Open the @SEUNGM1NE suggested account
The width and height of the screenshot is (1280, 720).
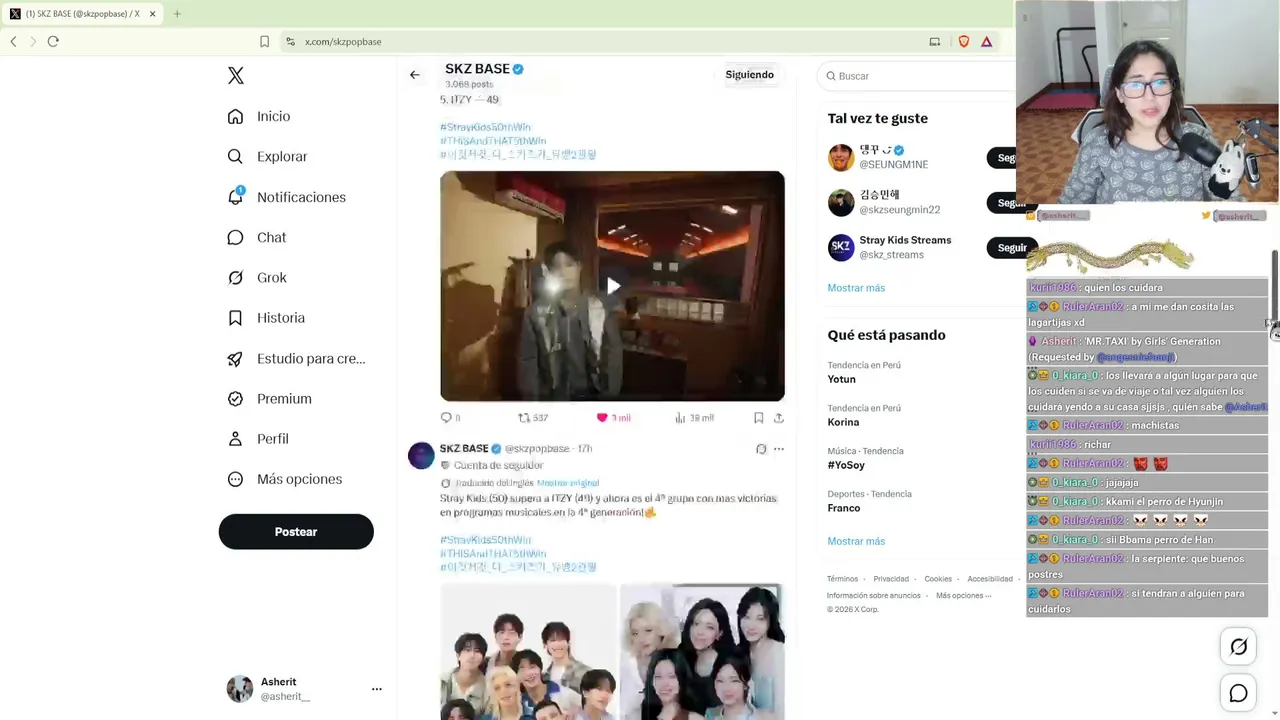[x=894, y=164]
